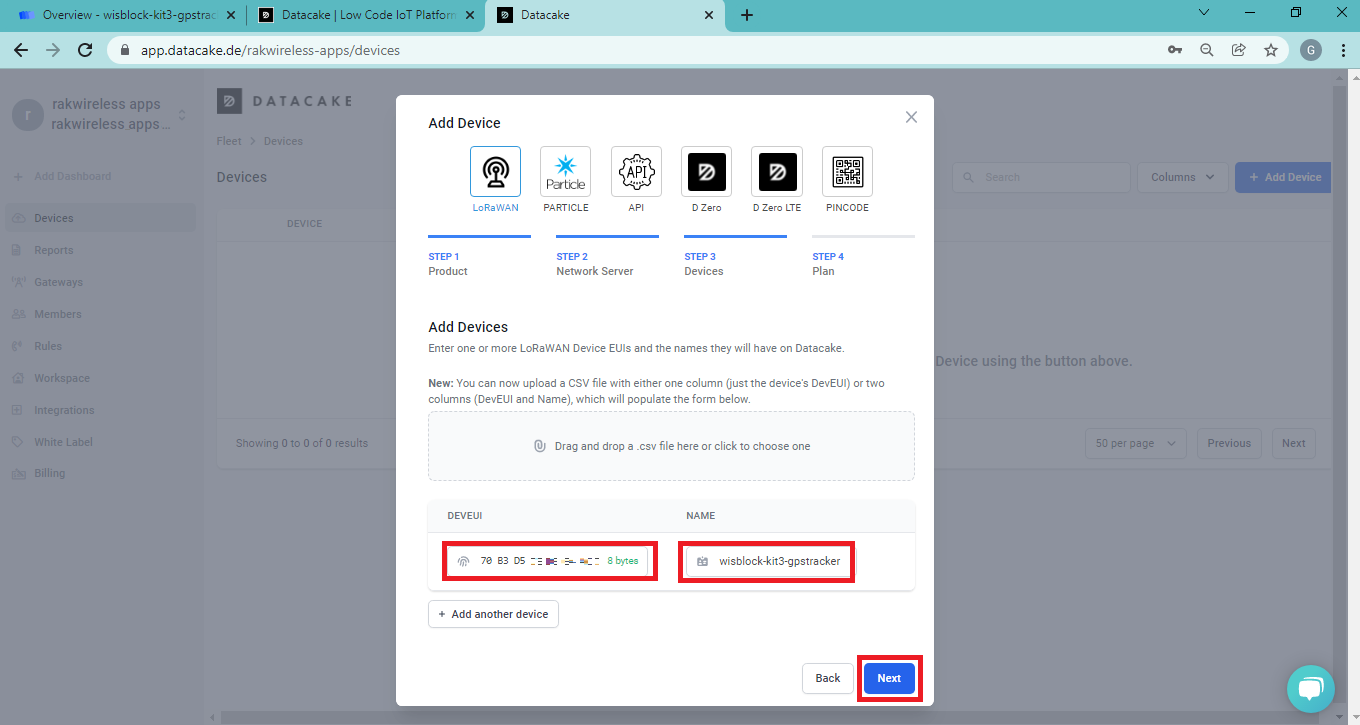Select the LoRaWAN device type icon
Screen dimensions: 1360x725
[495, 172]
